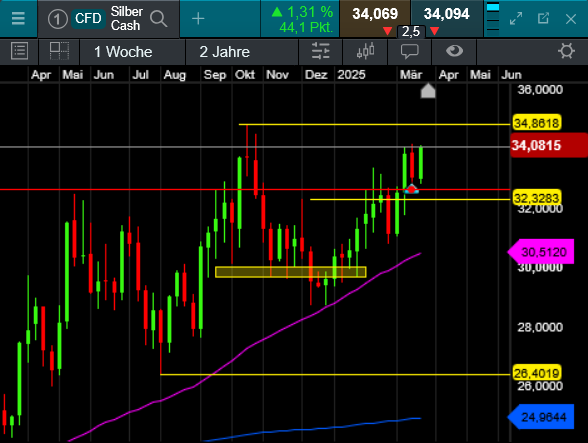Open the 1 Woche interval dropdown
This screenshot has height=443, width=588.
pyautogui.click(x=132, y=52)
